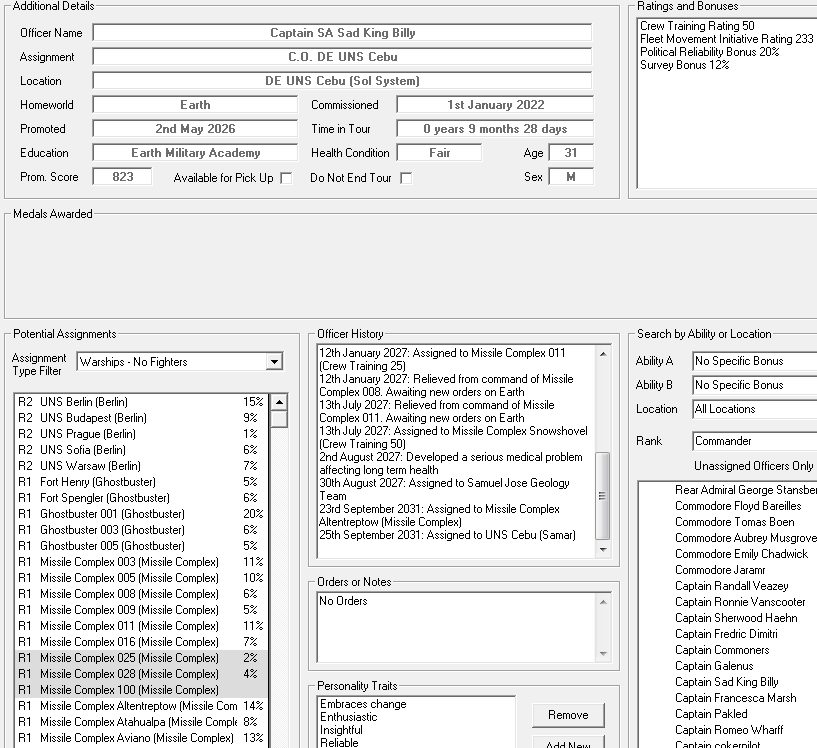Image resolution: width=817 pixels, height=748 pixels.
Task: Select Missile Complex Altentreptow assignment
Action: tap(141, 706)
